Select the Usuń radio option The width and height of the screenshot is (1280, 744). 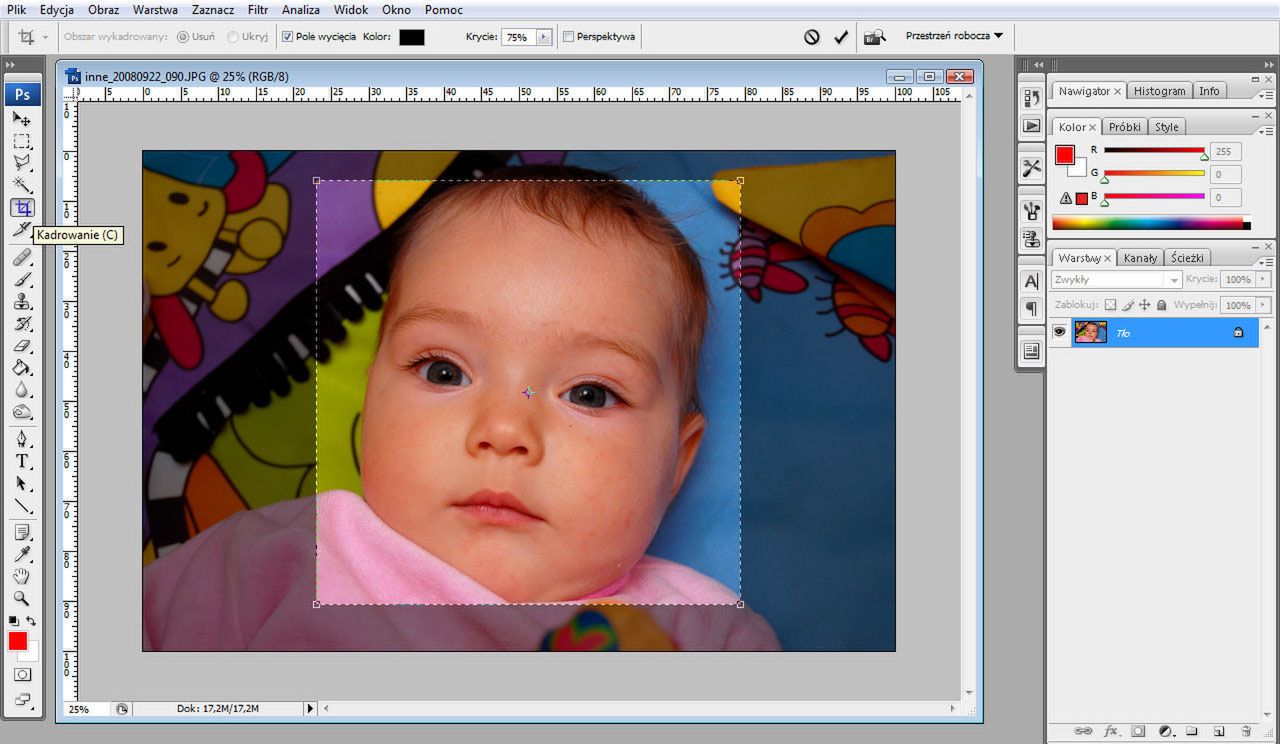tap(183, 37)
